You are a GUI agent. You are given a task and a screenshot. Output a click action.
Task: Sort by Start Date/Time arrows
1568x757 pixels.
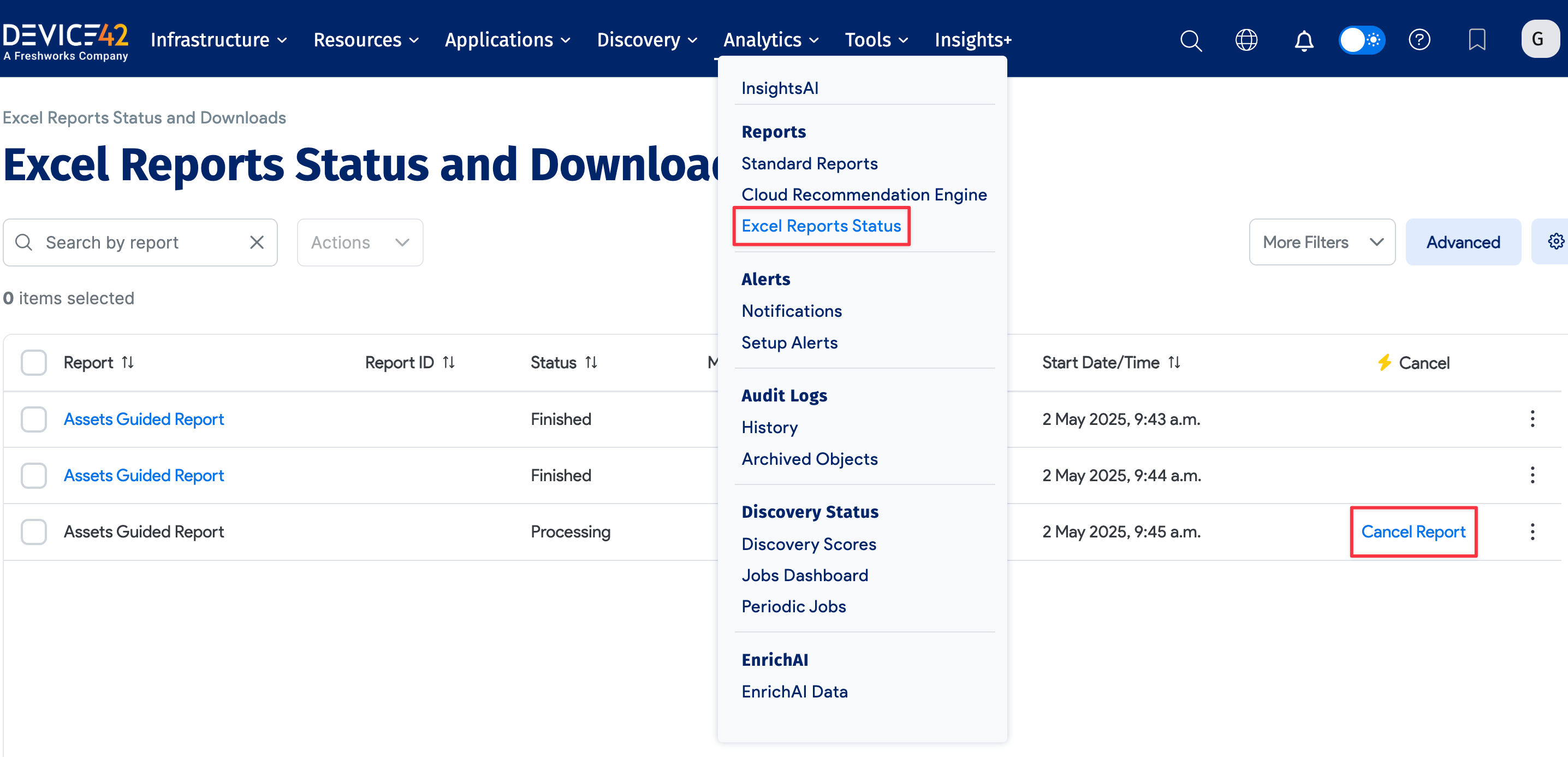pos(1174,362)
